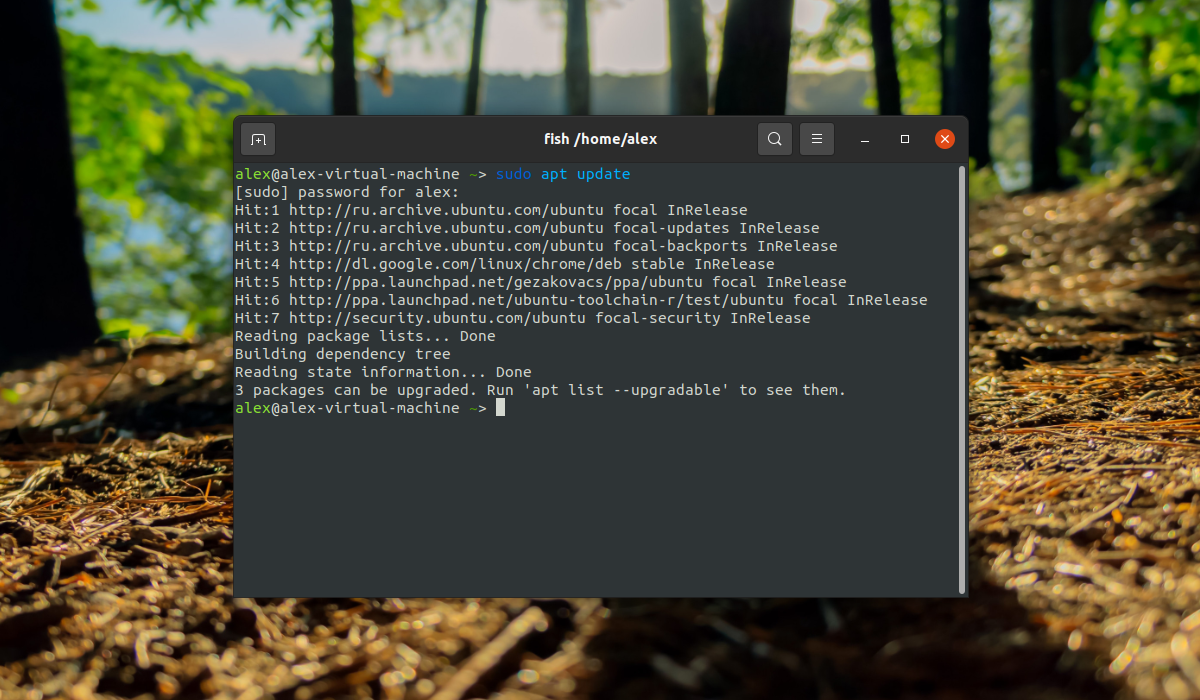Open the terminal hamburger menu
The image size is (1200, 700).
click(x=816, y=139)
